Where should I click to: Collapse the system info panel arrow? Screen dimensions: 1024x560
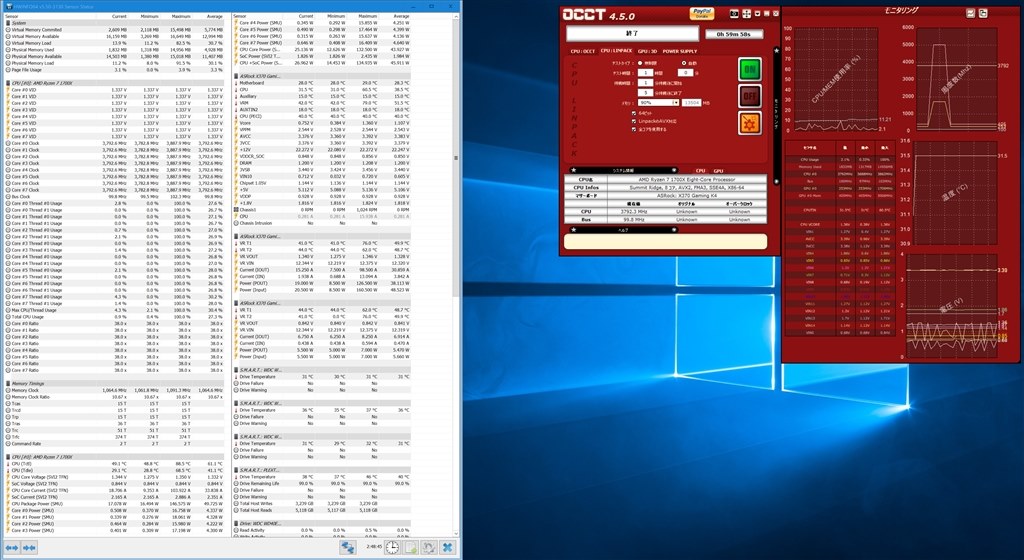674,170
